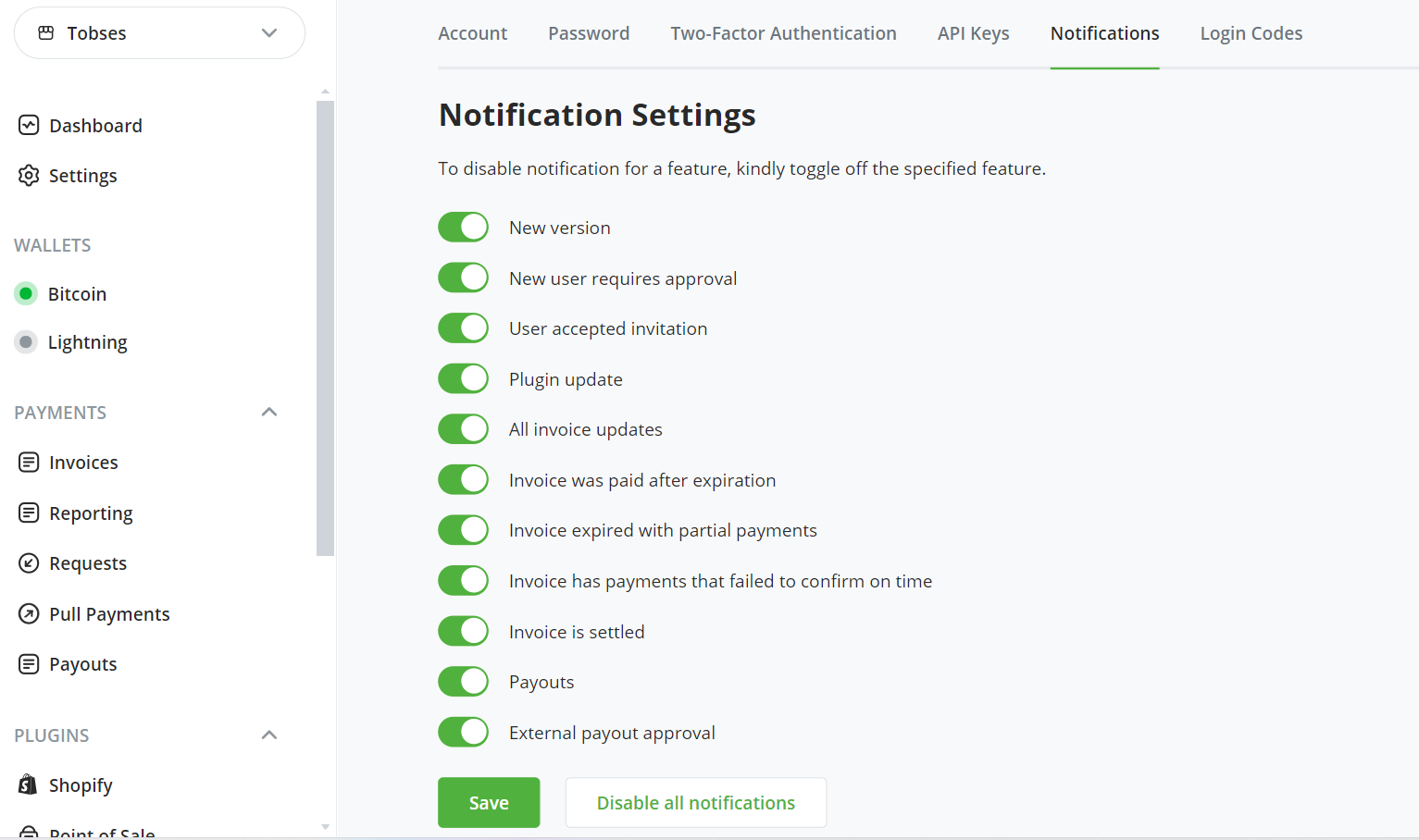Image resolution: width=1419 pixels, height=840 pixels.
Task: Click the gray Lightning wallet status icon
Action: click(x=26, y=342)
